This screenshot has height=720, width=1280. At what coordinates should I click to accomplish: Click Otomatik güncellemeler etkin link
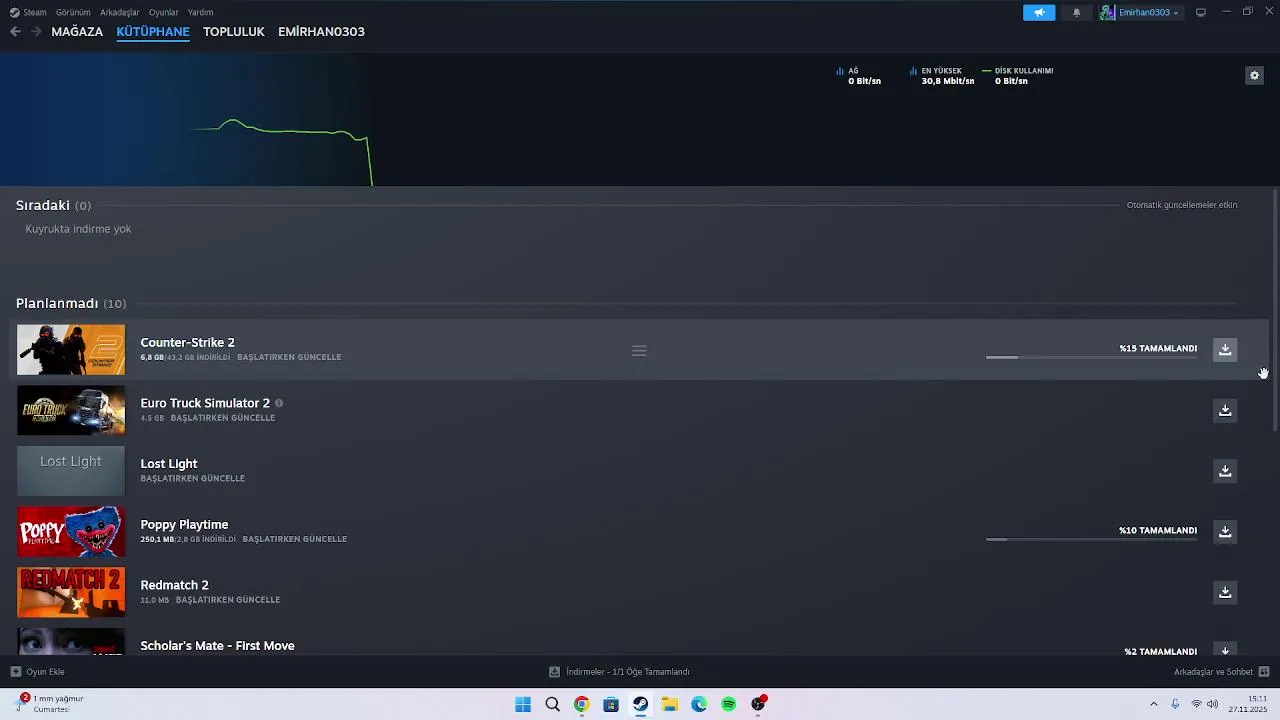[x=1182, y=205]
